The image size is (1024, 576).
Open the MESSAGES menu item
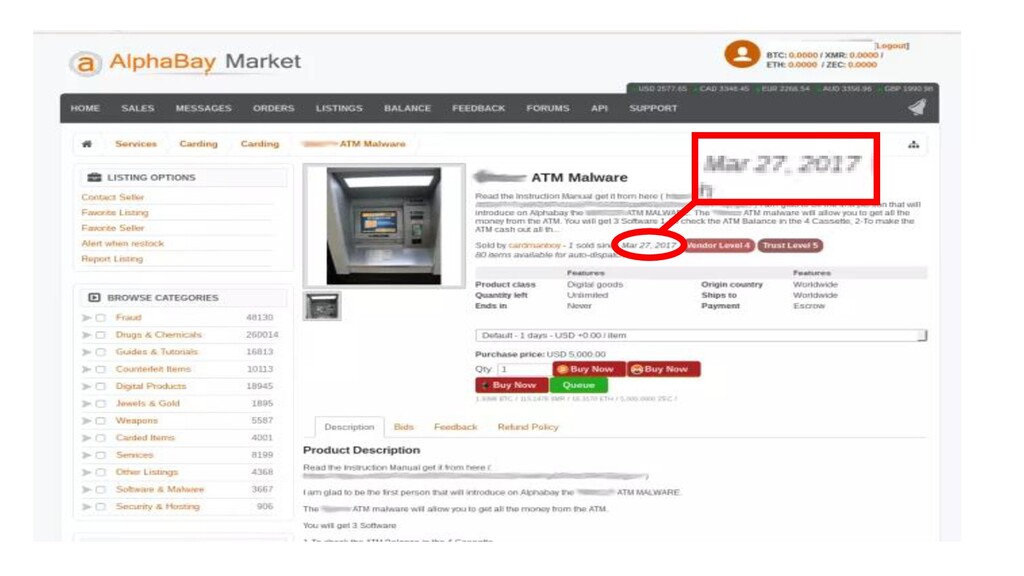(204, 108)
